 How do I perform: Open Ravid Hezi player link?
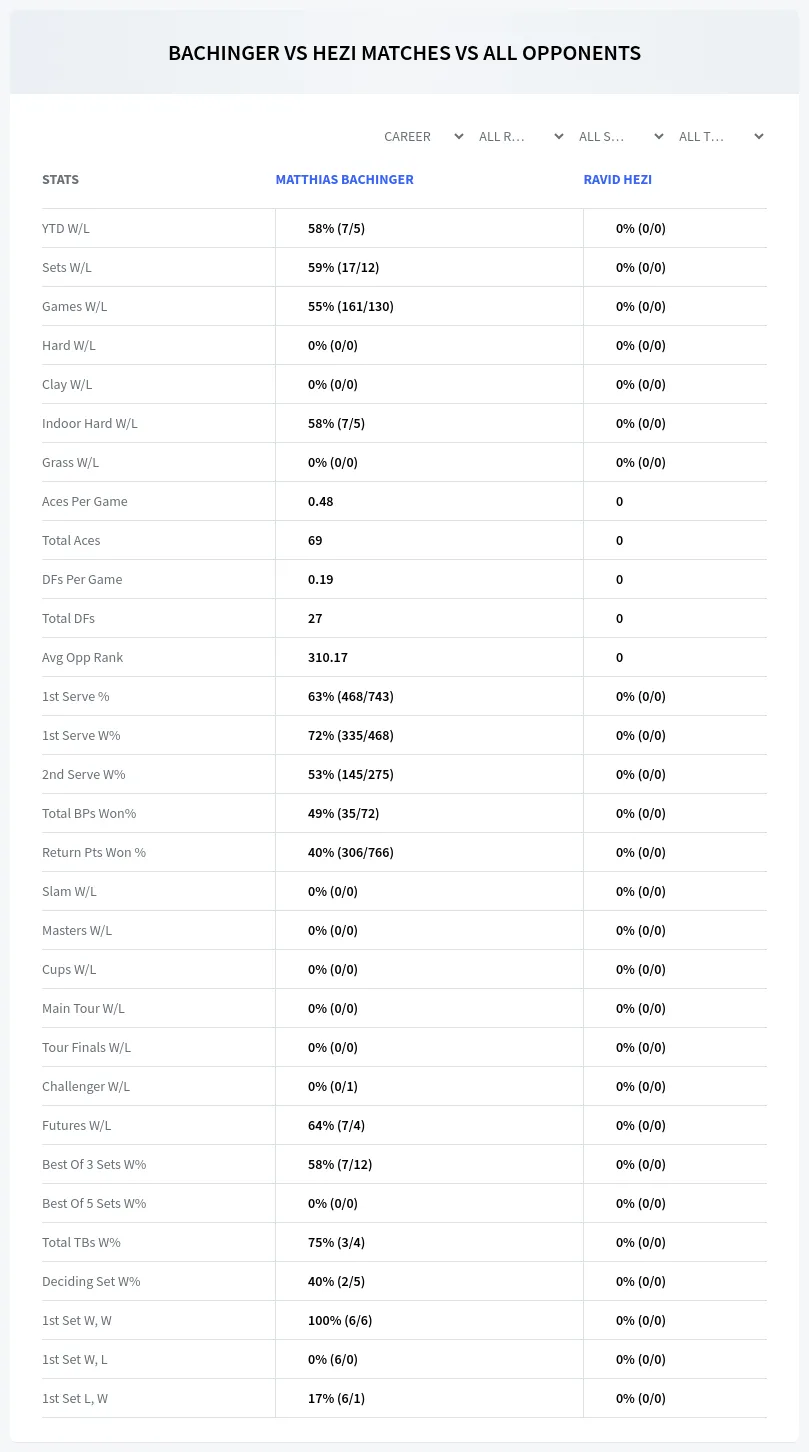[617, 180]
